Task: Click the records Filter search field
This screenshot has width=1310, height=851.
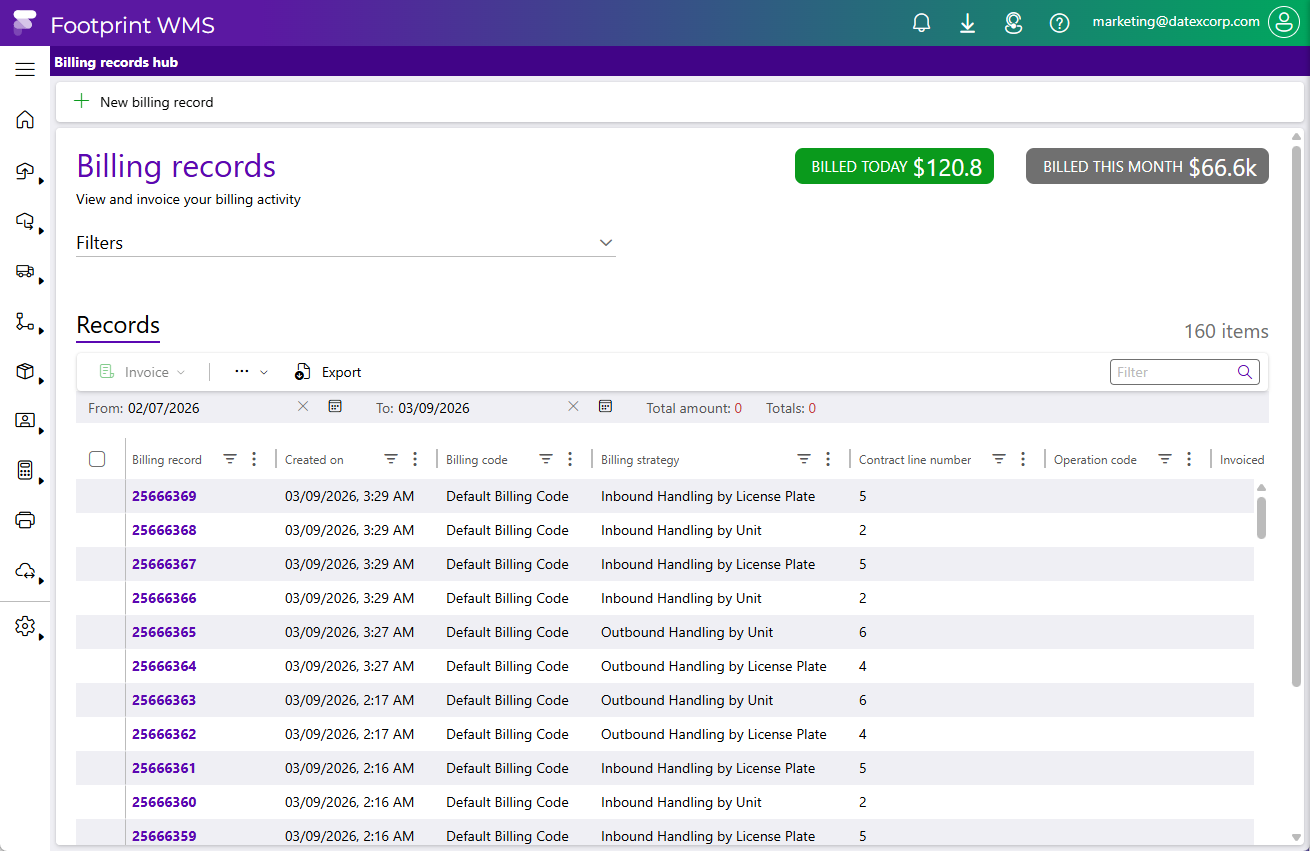Action: click(1174, 372)
